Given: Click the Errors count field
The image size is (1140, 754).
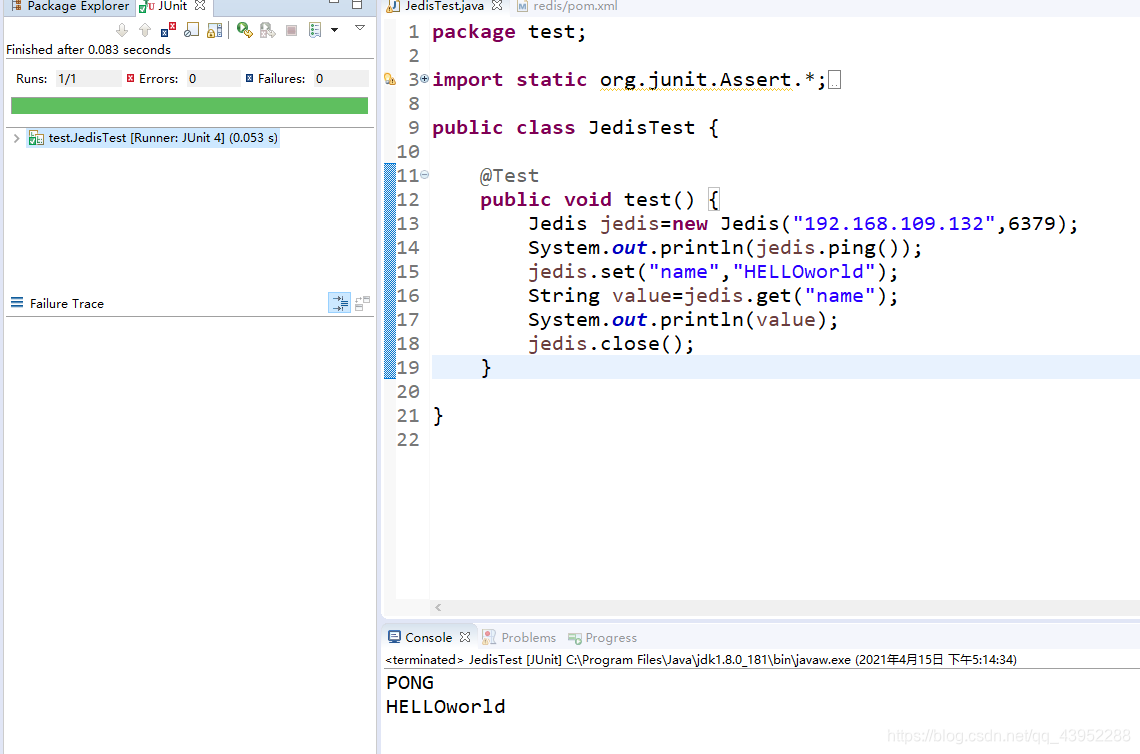Looking at the screenshot, I should click(x=212, y=79).
